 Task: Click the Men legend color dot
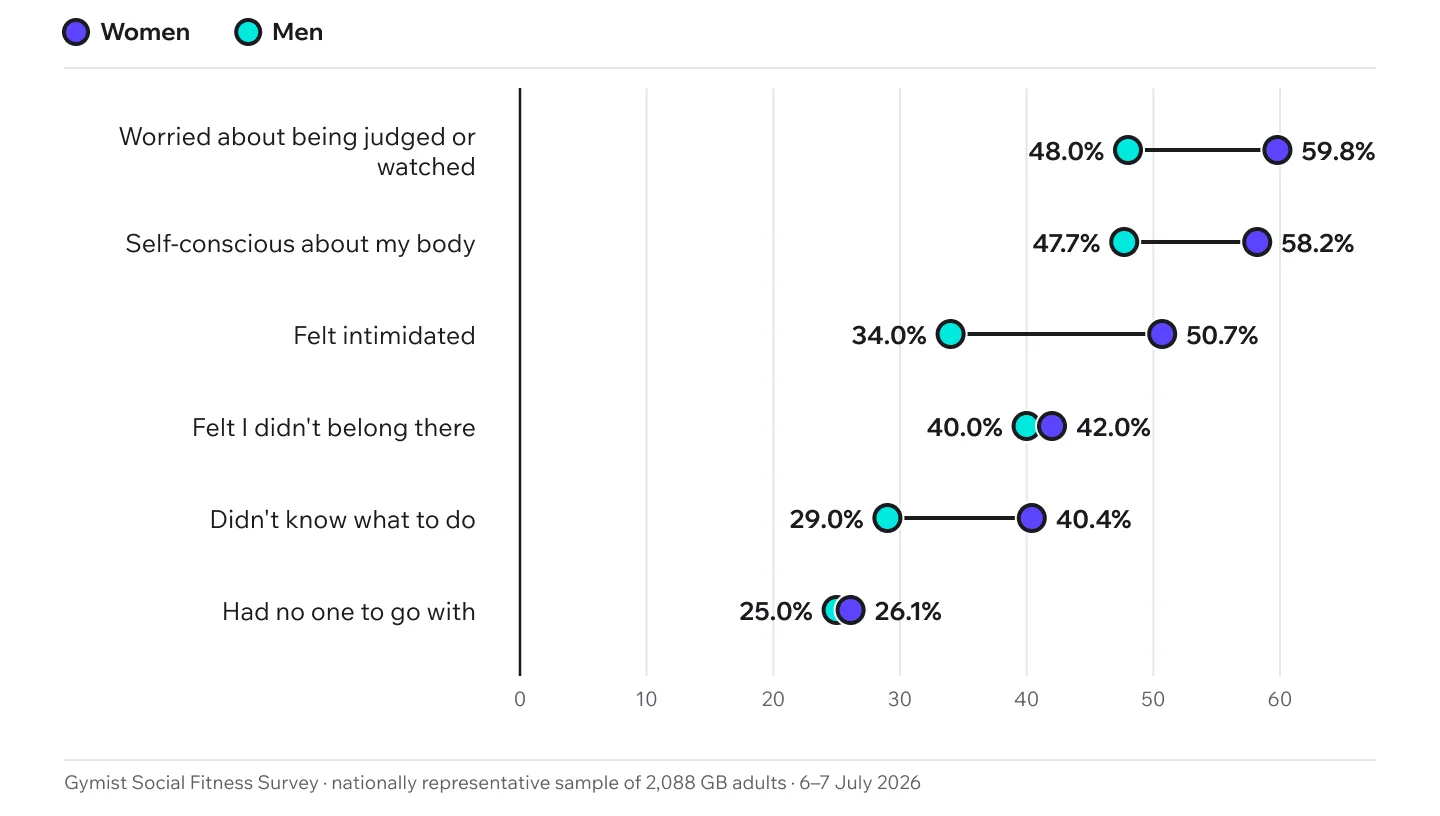point(248,32)
